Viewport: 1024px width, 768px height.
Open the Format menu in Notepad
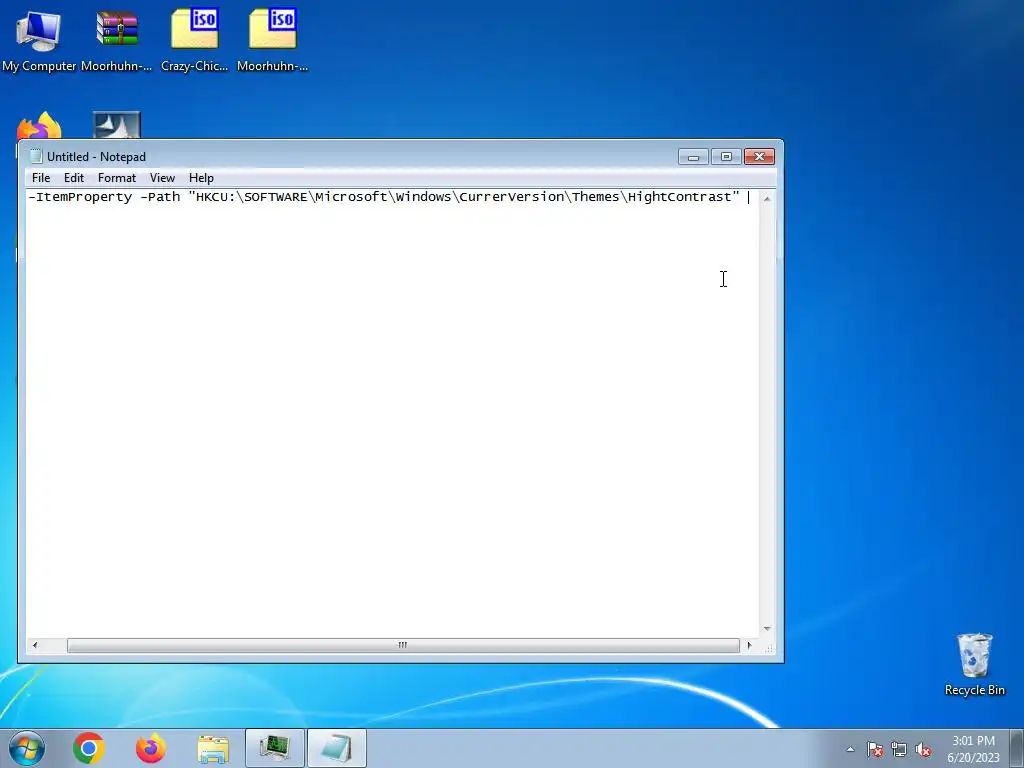click(x=117, y=178)
